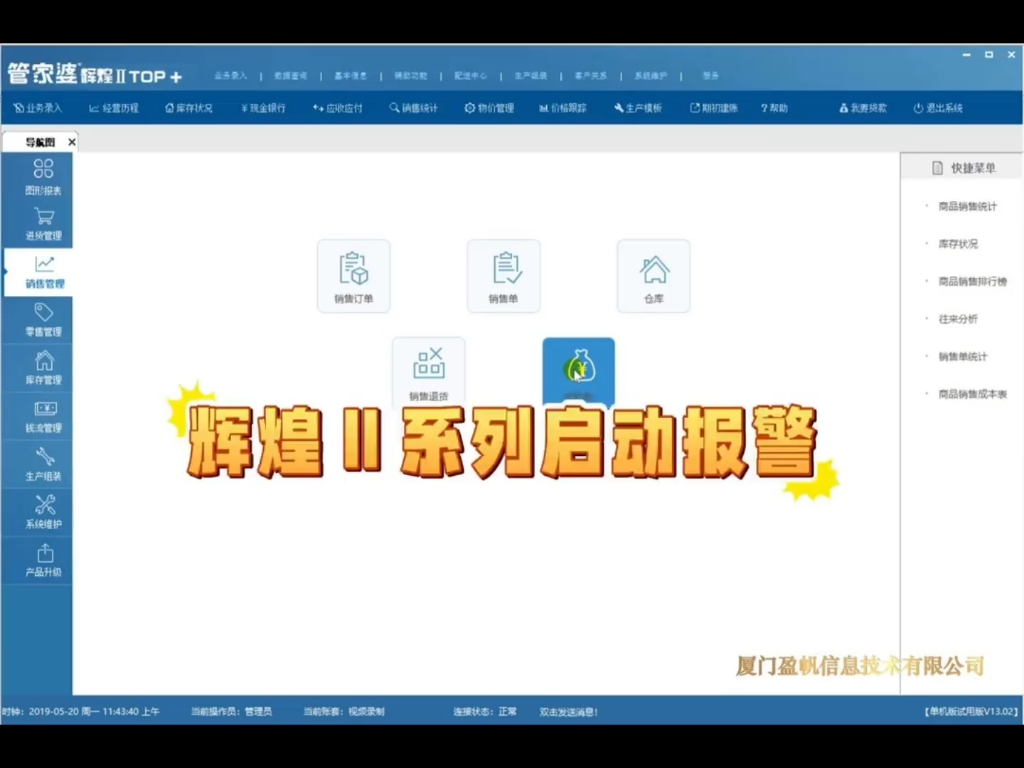
Task: Open 商品销售统计 in the quick menu
Action: pos(967,206)
